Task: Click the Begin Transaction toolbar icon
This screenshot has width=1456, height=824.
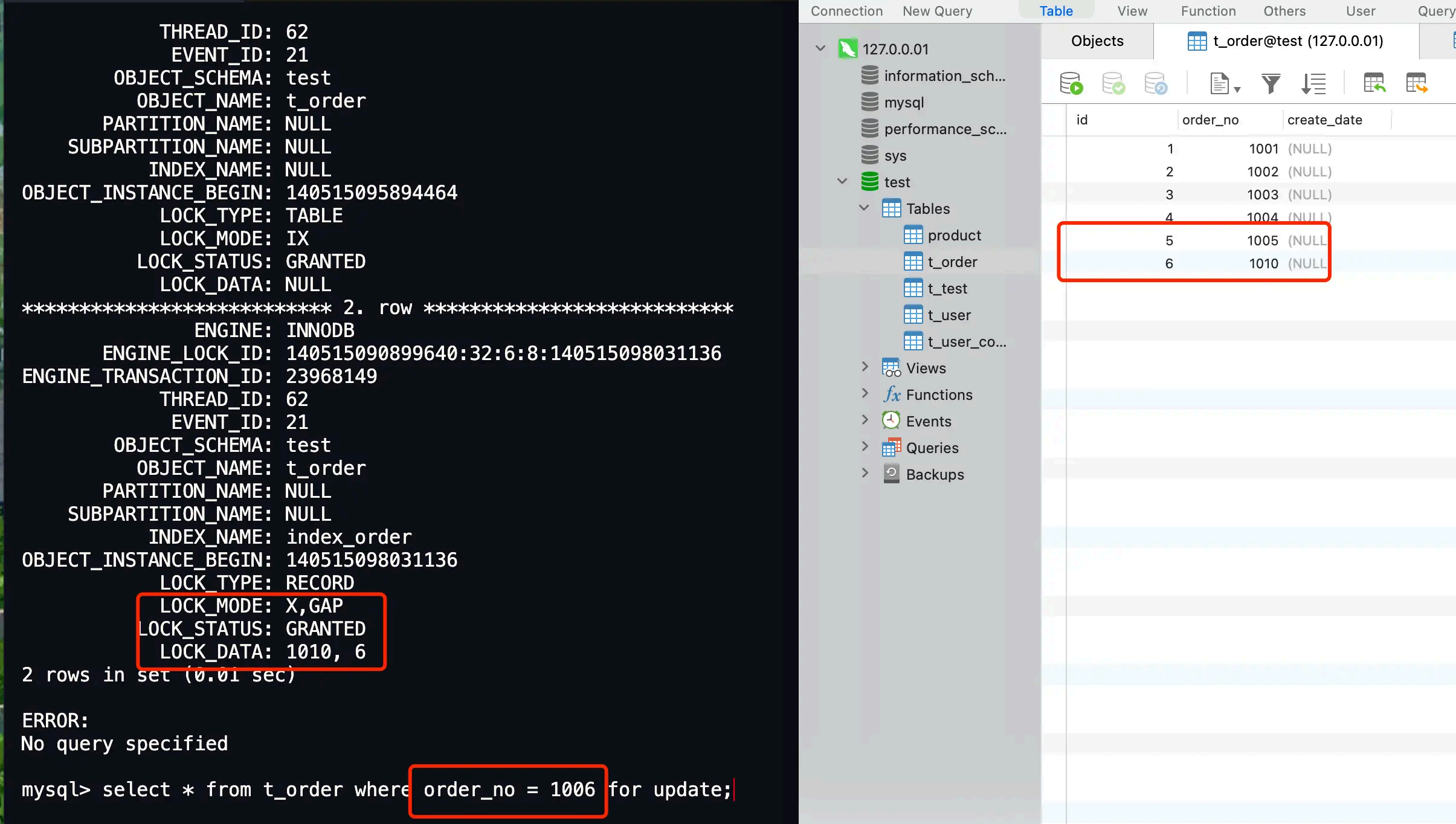Action: tap(1071, 83)
